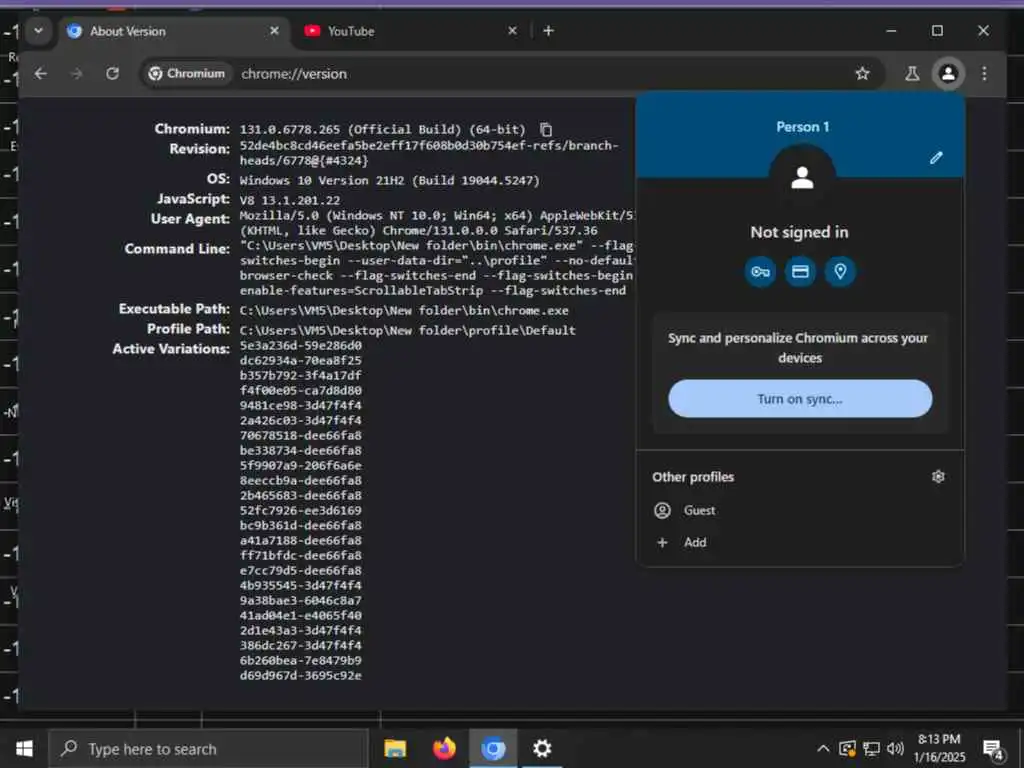Click variation d69d967d-3695c92e
Image resolution: width=1024 pixels, height=768 pixels.
(300, 675)
